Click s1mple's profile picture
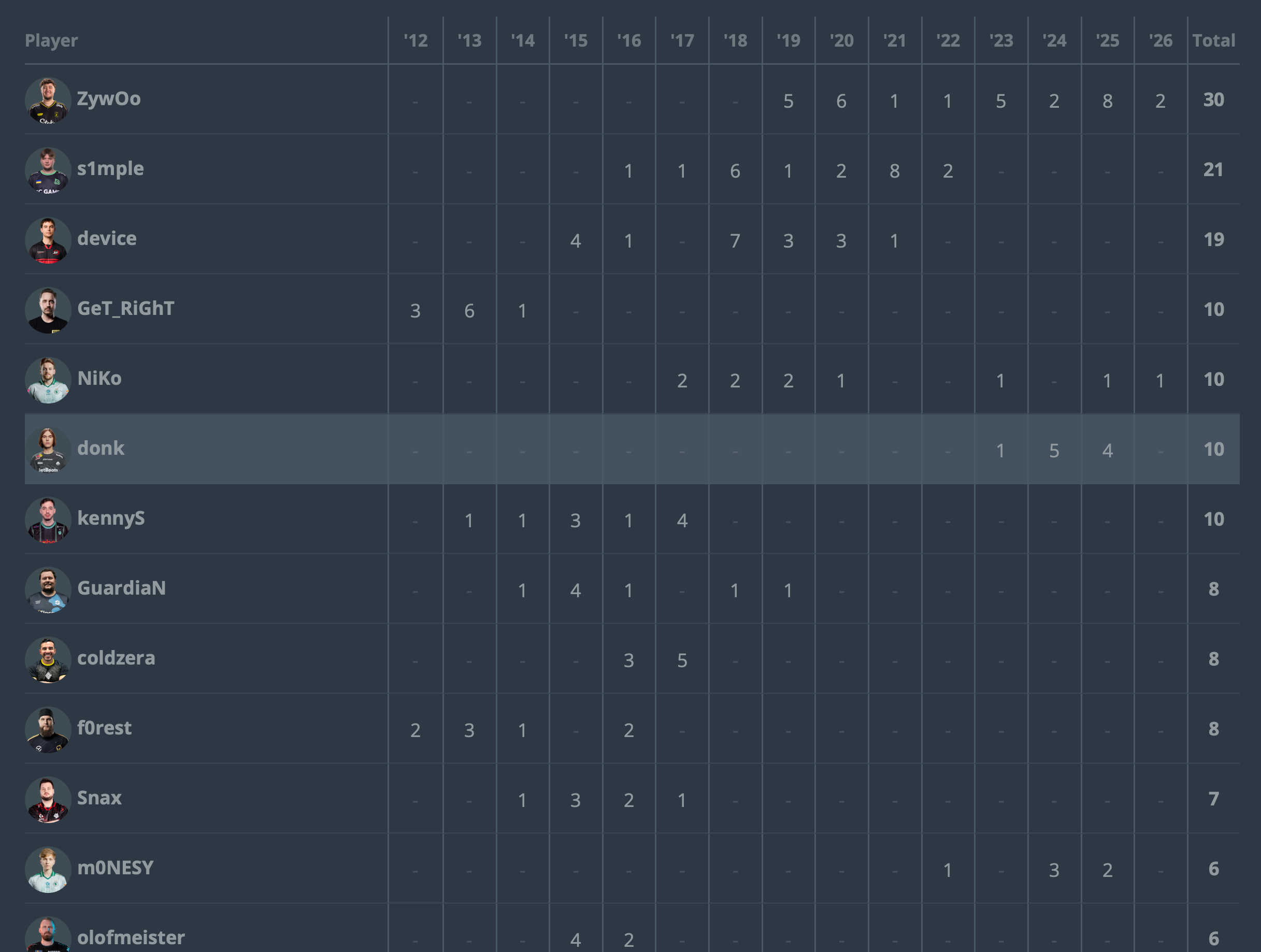1261x952 pixels. (x=48, y=170)
